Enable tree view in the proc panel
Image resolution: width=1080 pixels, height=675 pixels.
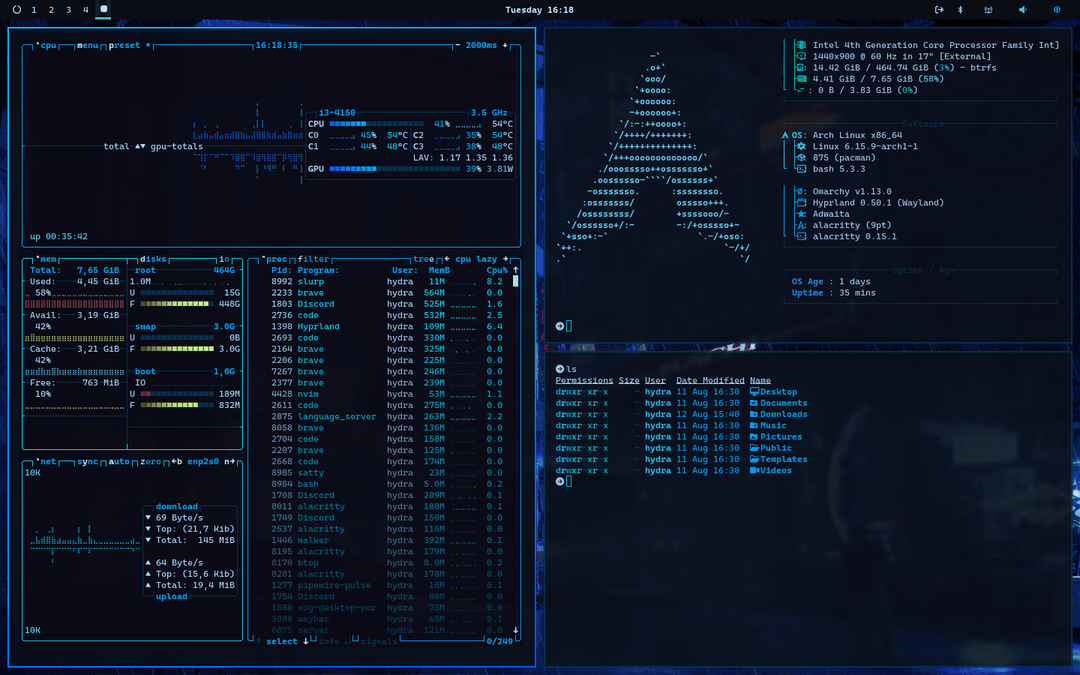pyautogui.click(x=422, y=258)
